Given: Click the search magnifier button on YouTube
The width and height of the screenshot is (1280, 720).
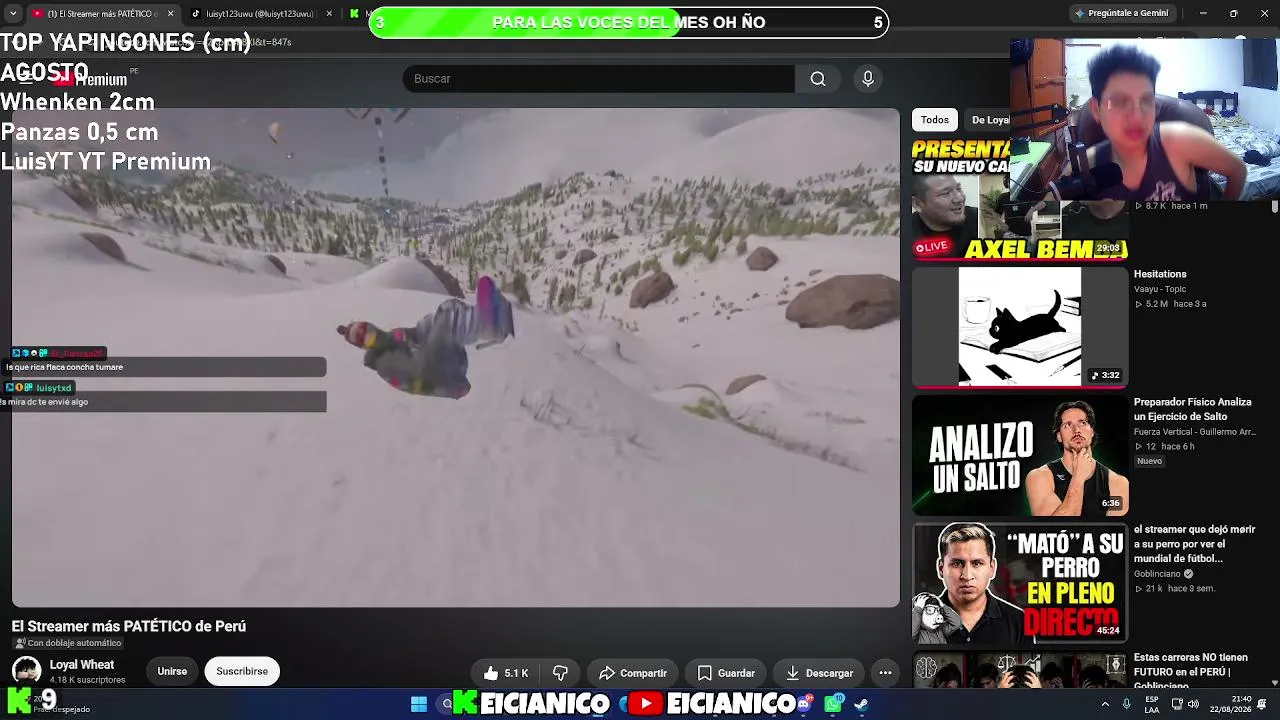Looking at the screenshot, I should tap(818, 79).
